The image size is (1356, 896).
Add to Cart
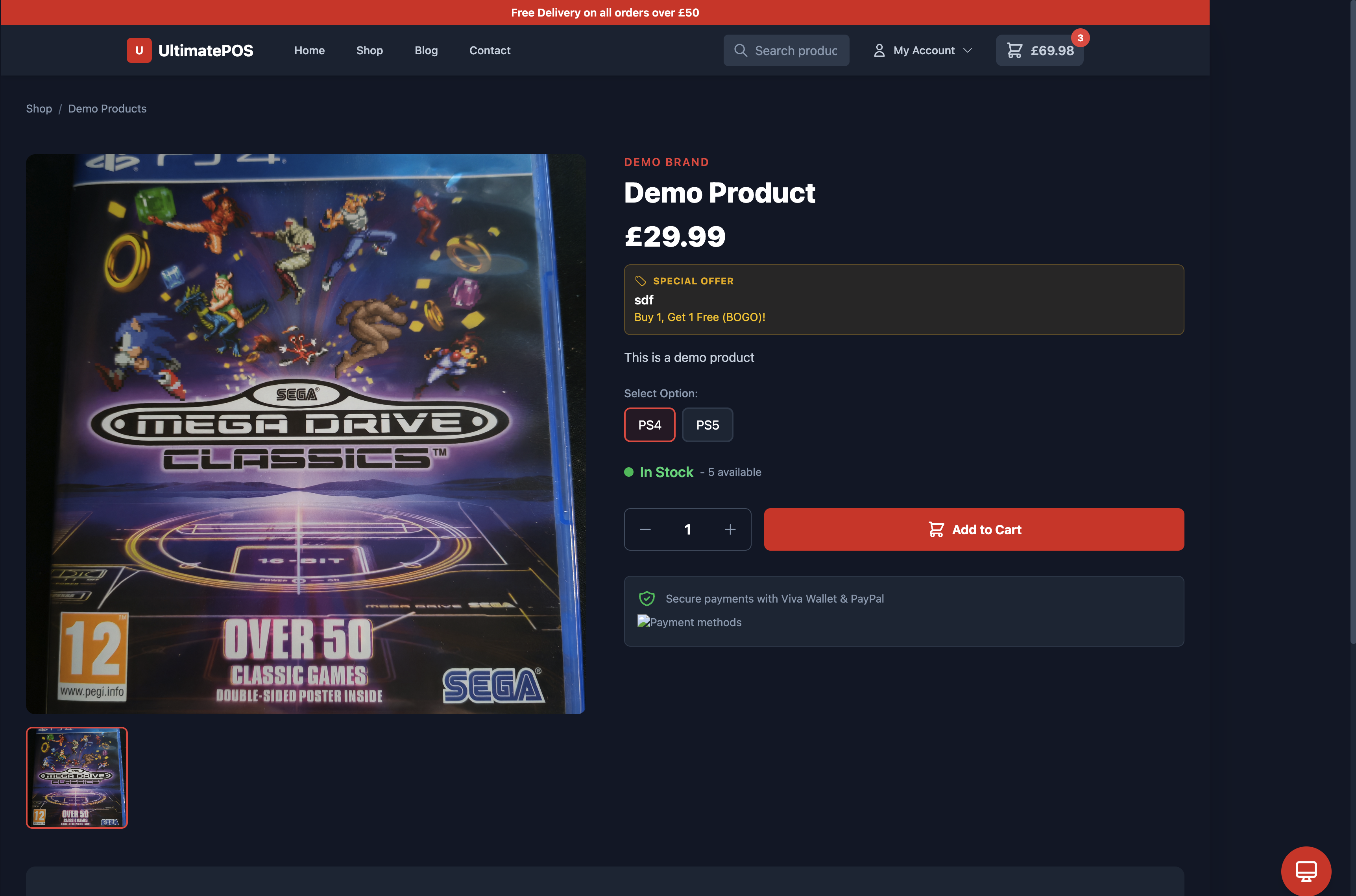[x=974, y=529]
